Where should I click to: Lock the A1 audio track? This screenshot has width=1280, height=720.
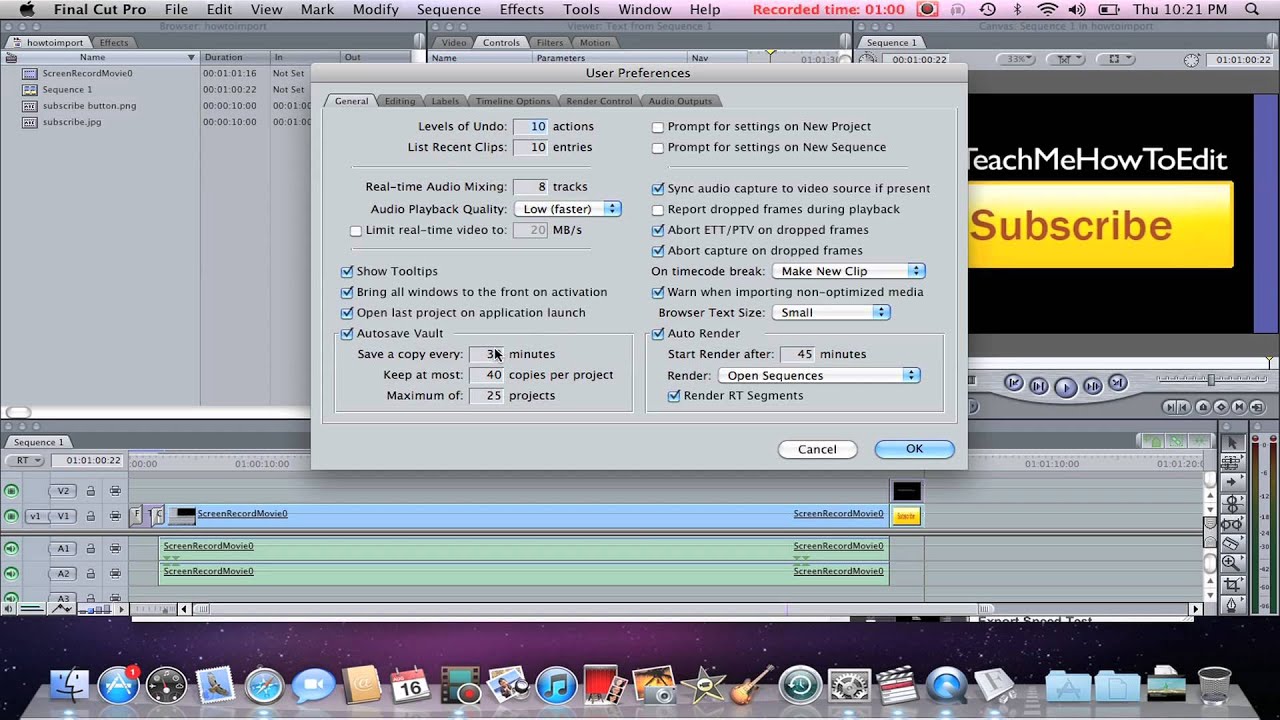[x=91, y=548]
